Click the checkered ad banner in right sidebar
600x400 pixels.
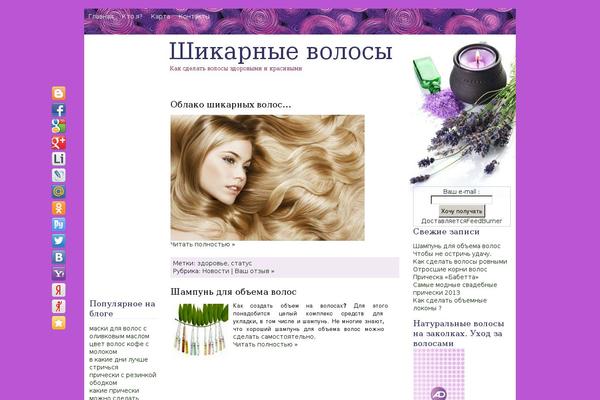pos(439,374)
